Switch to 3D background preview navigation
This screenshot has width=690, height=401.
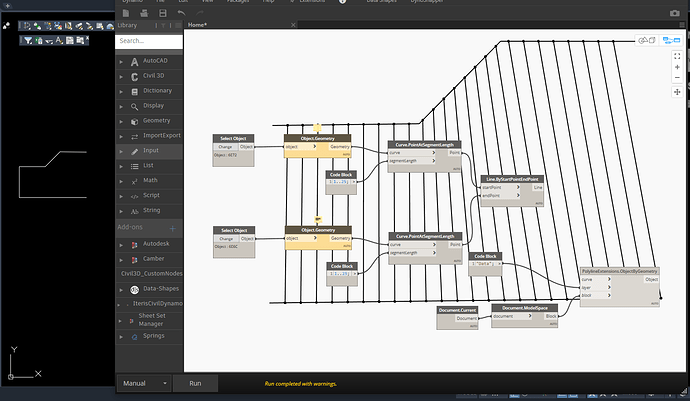coord(647,40)
